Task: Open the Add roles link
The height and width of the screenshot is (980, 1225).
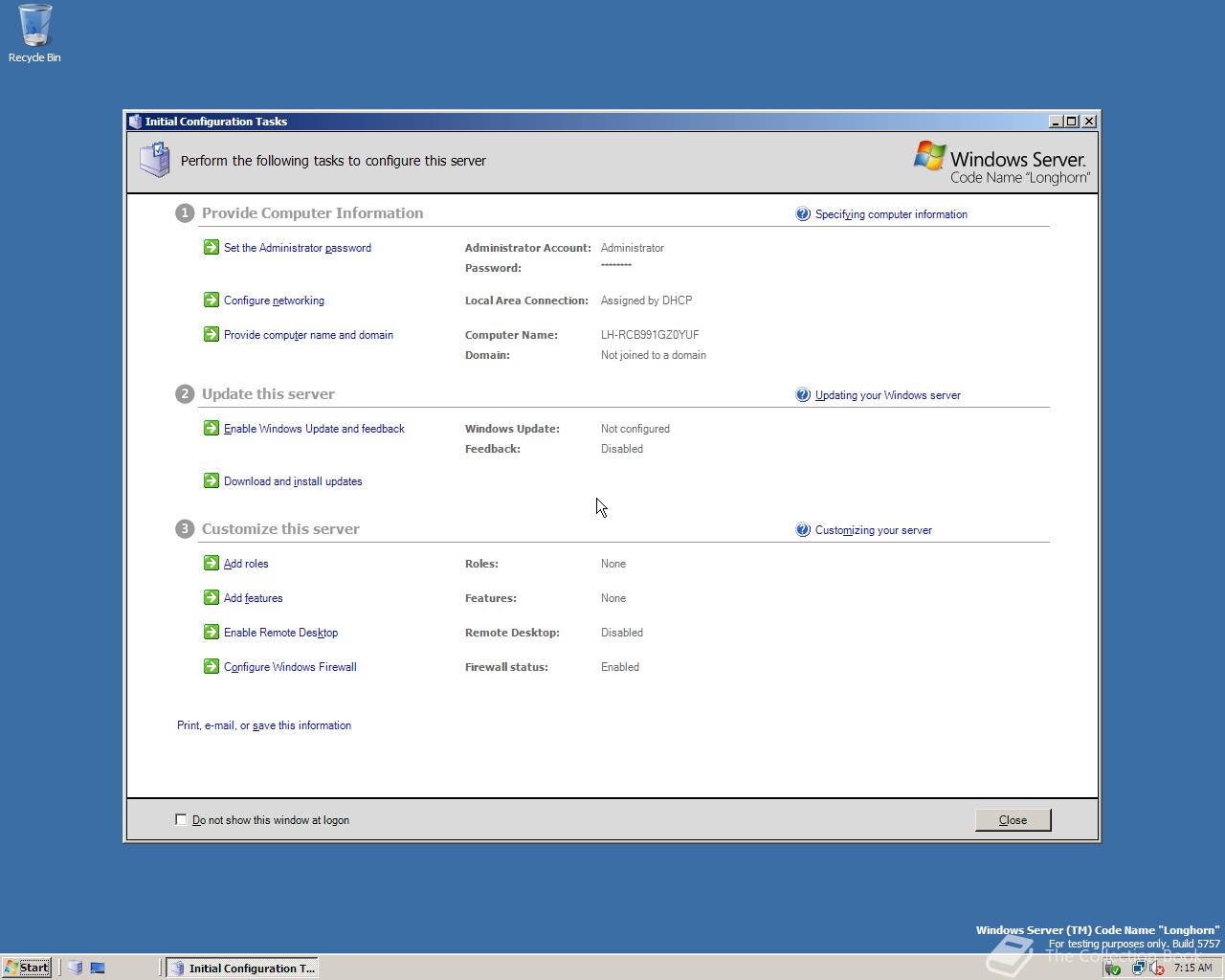Action: 246,564
